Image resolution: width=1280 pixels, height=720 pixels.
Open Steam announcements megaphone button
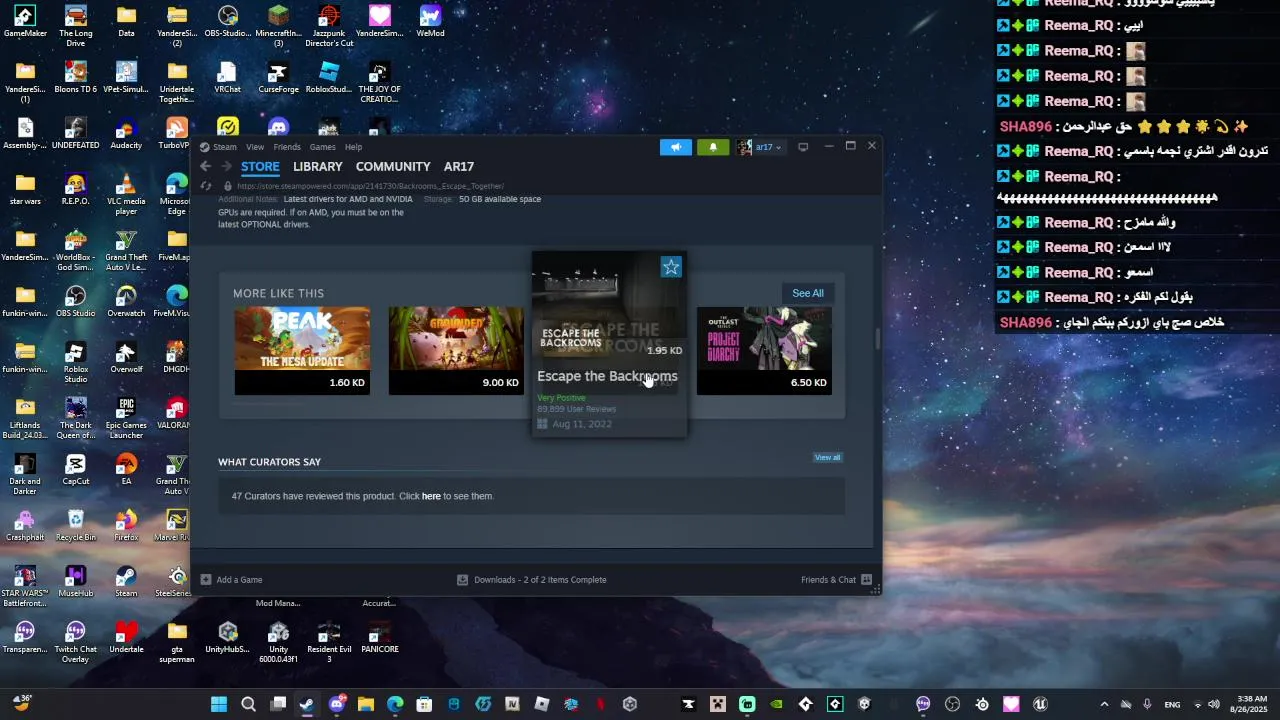tap(675, 147)
